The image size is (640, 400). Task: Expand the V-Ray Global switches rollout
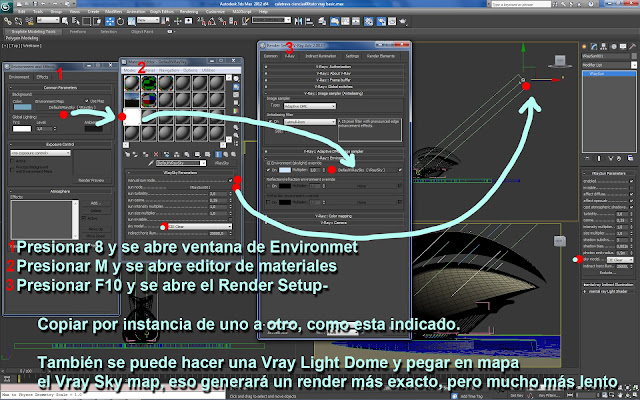tap(334, 87)
